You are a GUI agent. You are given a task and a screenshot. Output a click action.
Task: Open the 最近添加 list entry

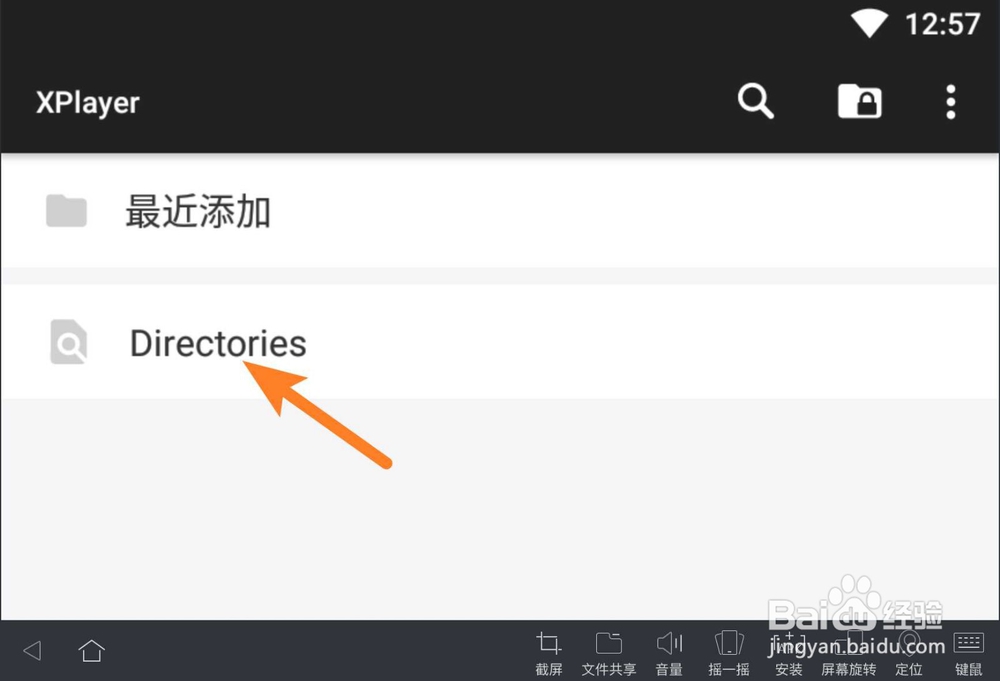pyautogui.click(x=500, y=211)
